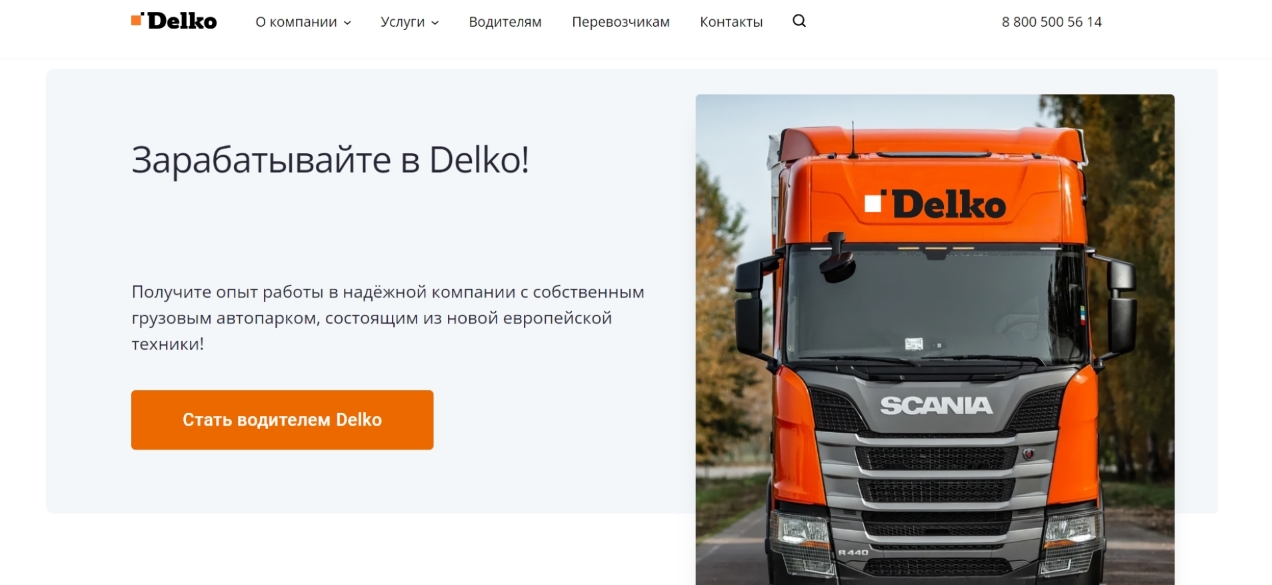
Task: Click the truck's windshield in the photo
Action: click(935, 305)
